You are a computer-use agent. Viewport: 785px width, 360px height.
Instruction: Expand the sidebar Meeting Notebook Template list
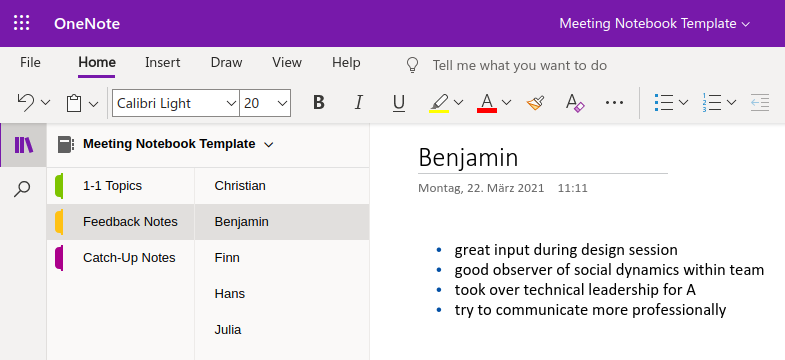point(269,145)
